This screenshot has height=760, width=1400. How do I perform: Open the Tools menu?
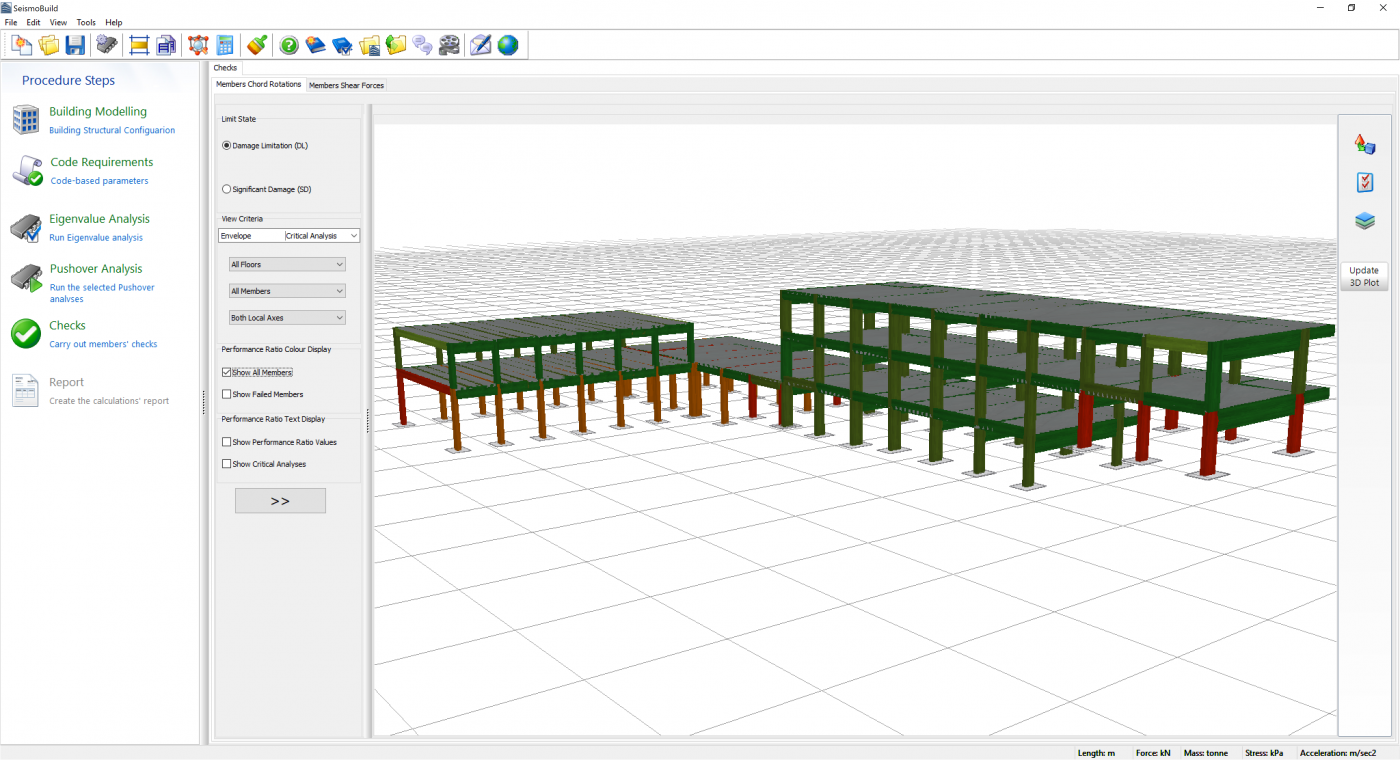(86, 22)
